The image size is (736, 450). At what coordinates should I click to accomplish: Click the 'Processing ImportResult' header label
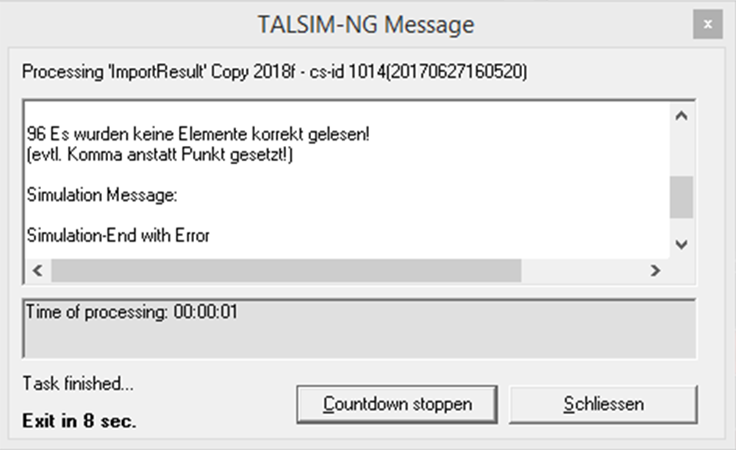[274, 72]
